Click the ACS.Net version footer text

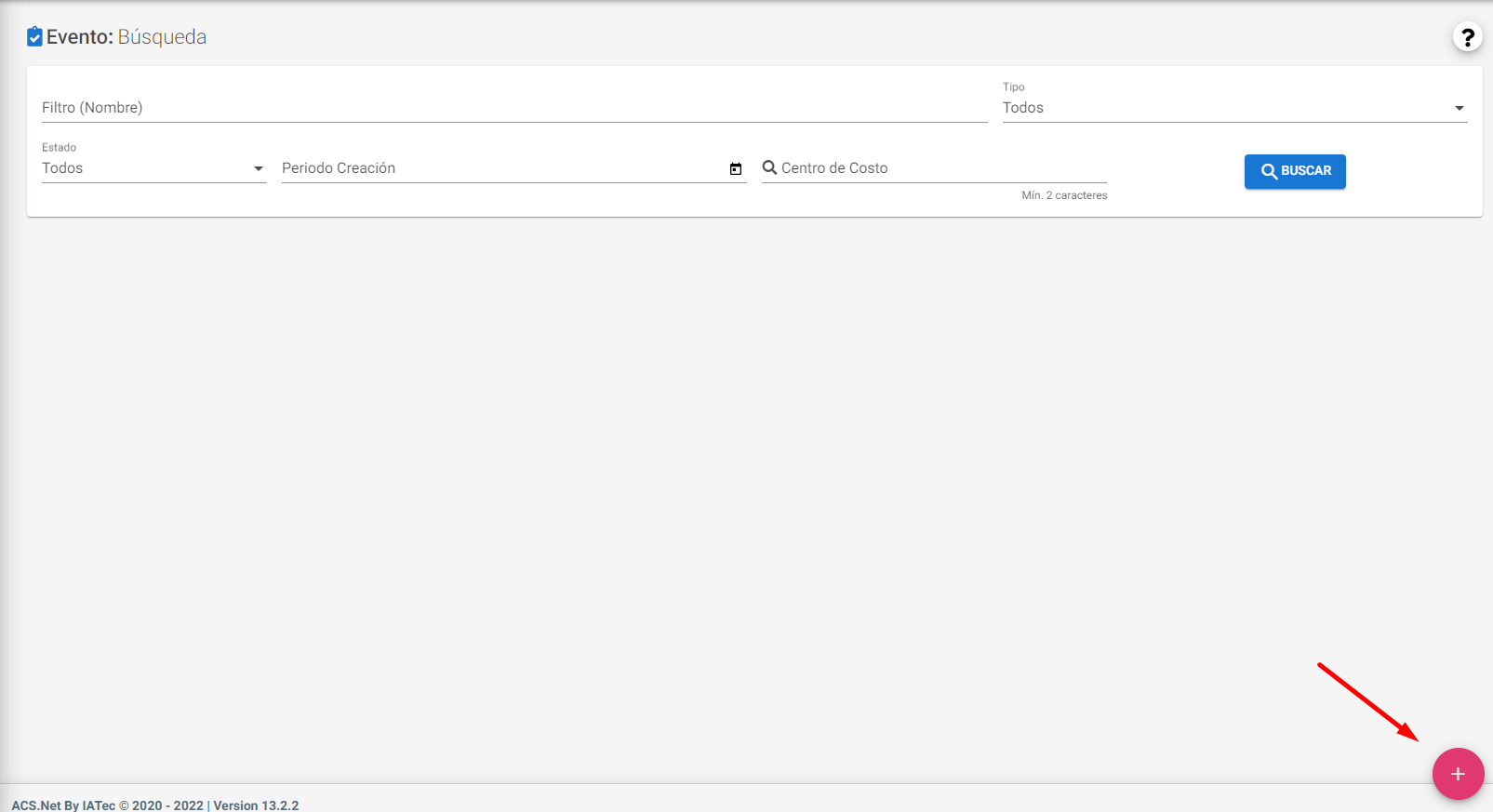click(155, 805)
